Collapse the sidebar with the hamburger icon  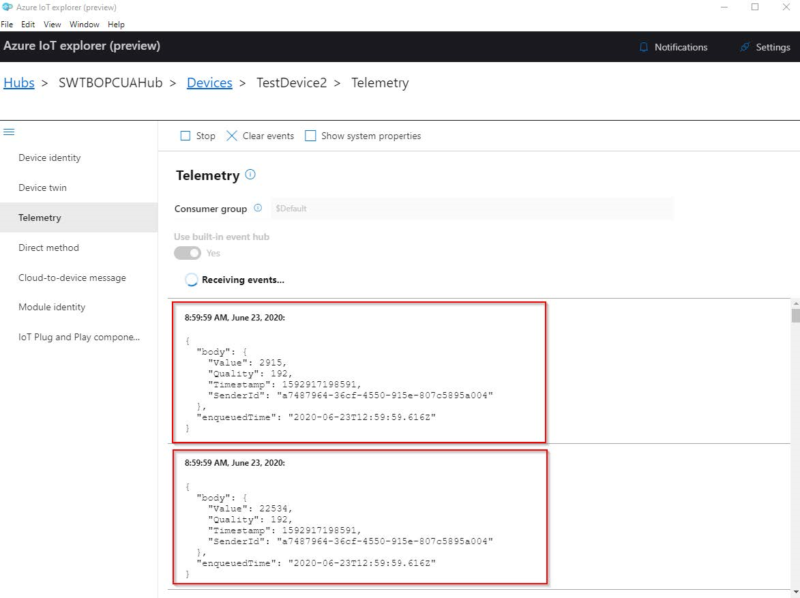(x=9, y=131)
